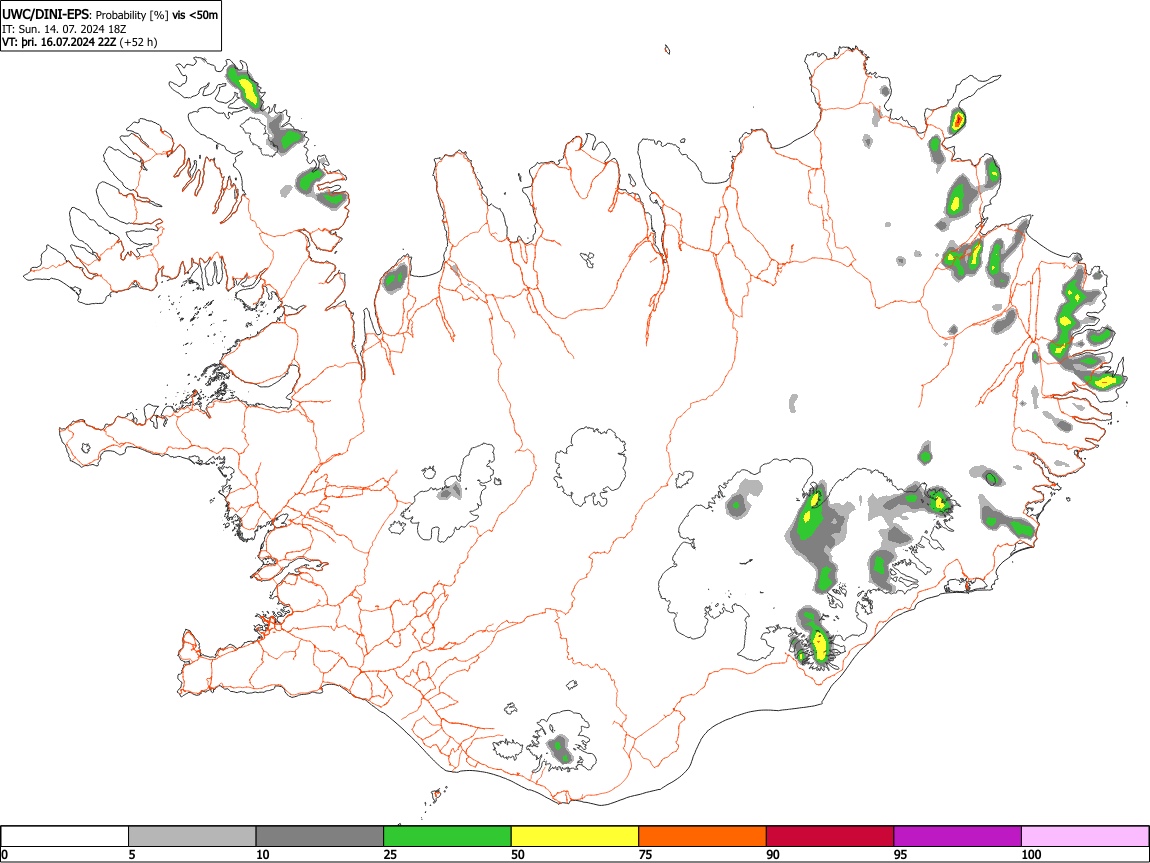This screenshot has width=1150, height=863.
Task: Click the legend value '10'
Action: coord(263,854)
